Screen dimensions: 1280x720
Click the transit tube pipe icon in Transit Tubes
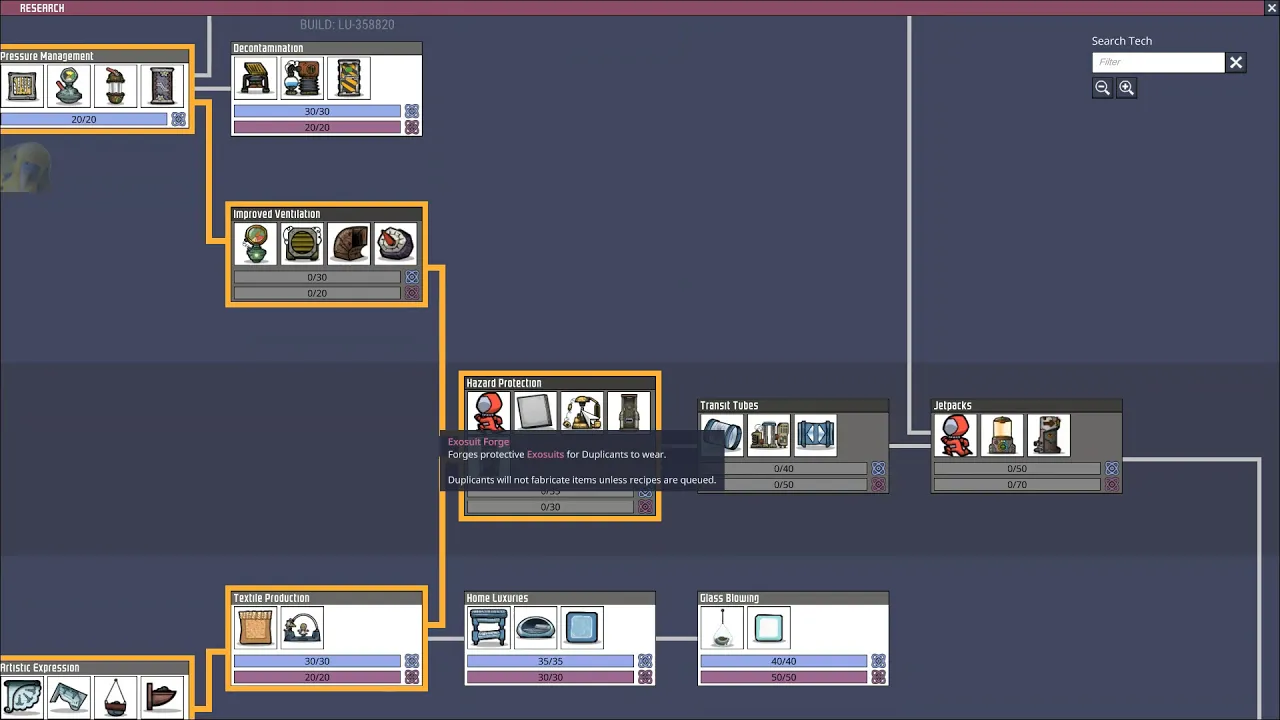click(x=722, y=435)
